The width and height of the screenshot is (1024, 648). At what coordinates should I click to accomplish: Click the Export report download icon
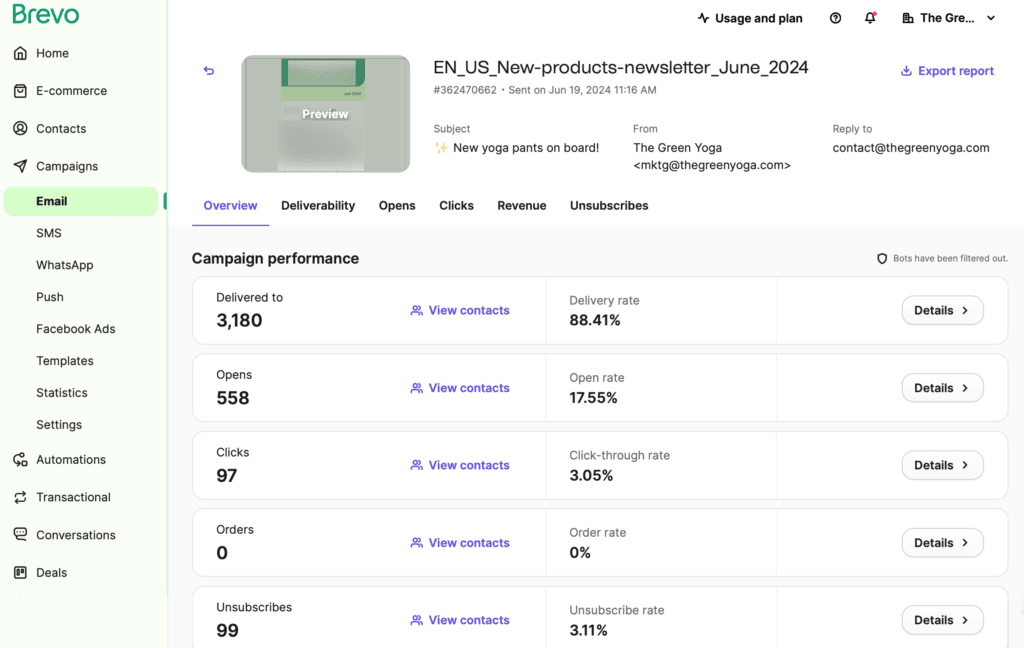tap(906, 71)
